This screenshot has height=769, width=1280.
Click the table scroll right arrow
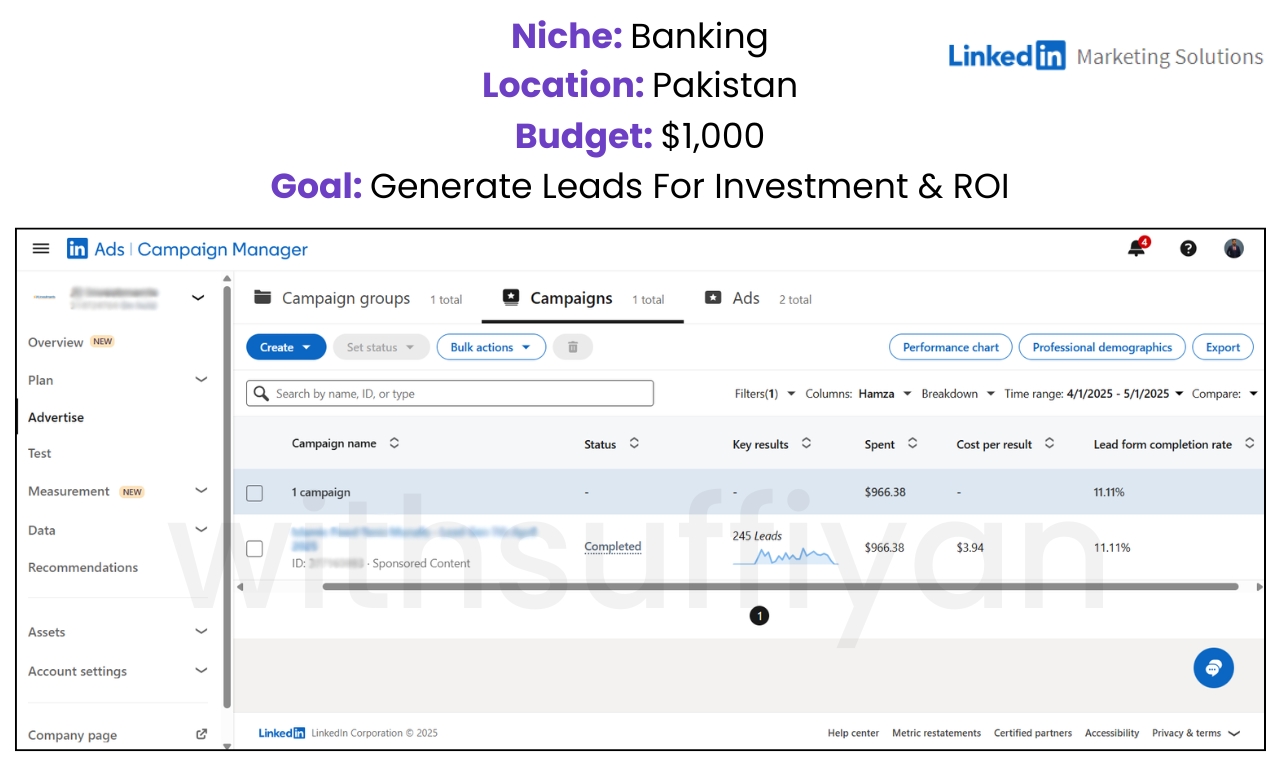pyautogui.click(x=1259, y=587)
